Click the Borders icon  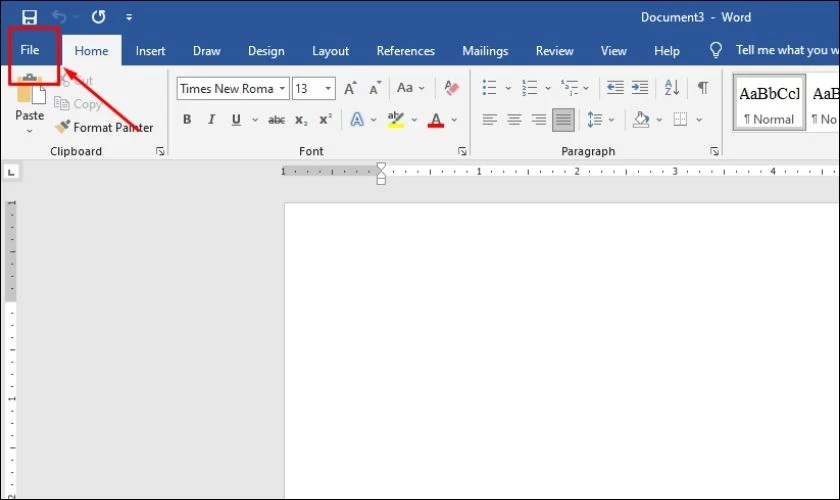click(x=680, y=120)
